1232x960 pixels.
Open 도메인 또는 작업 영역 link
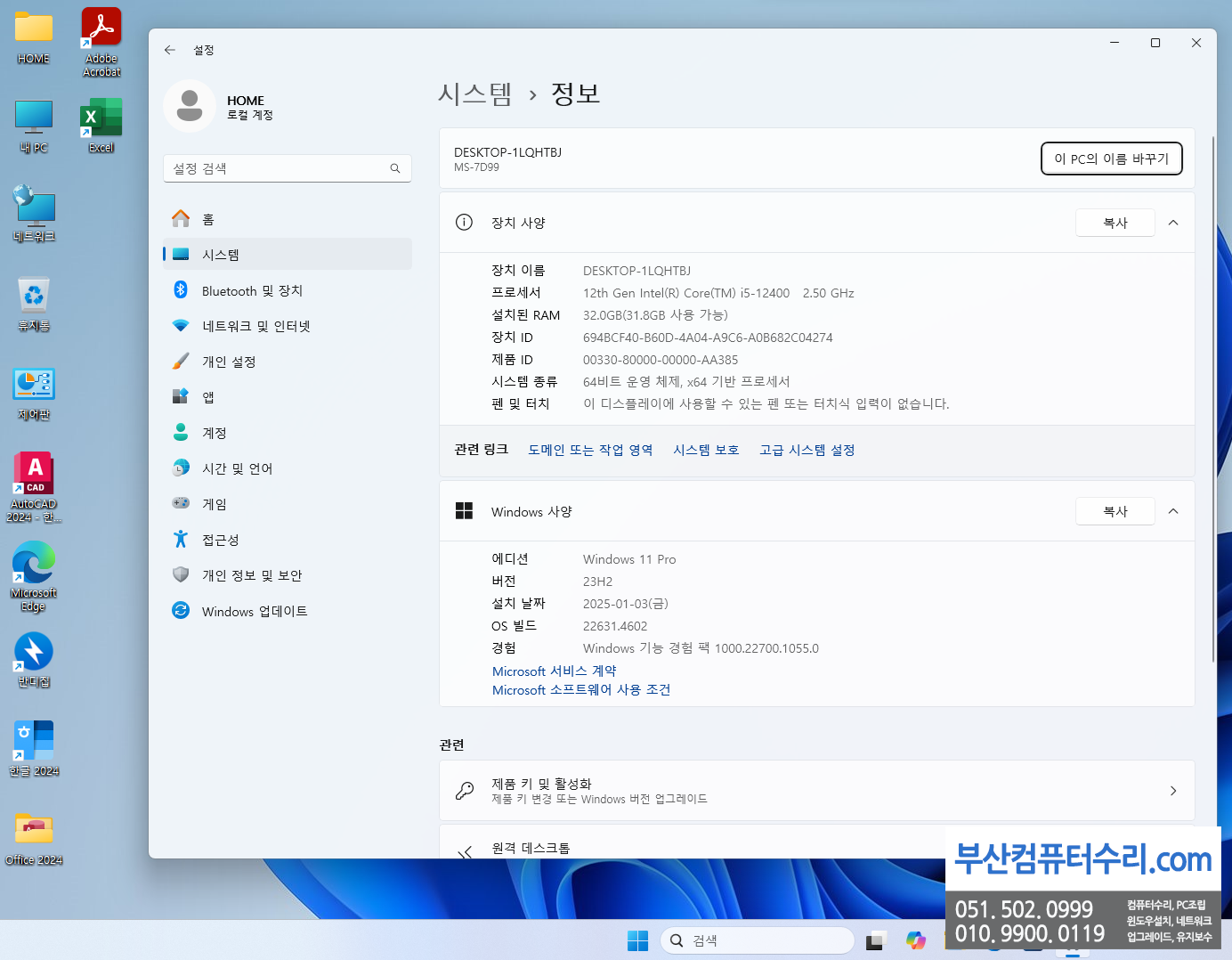coord(590,450)
